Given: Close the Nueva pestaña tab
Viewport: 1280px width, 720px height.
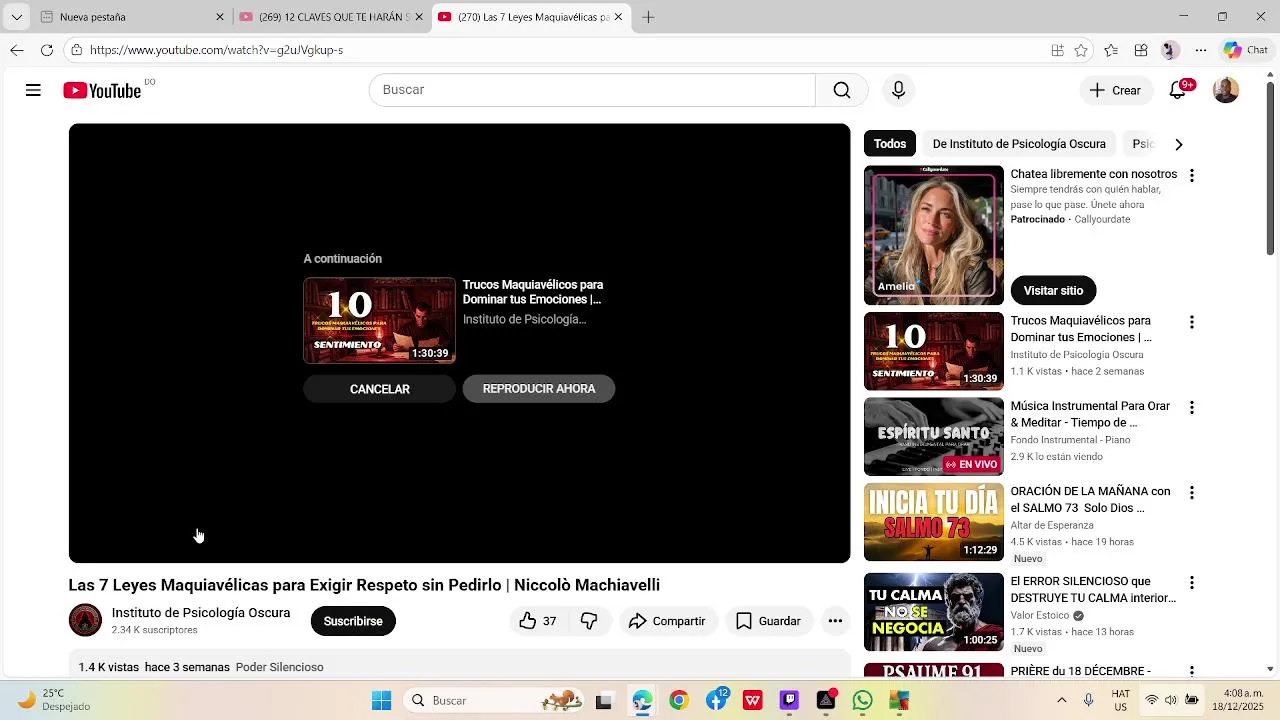Looking at the screenshot, I should coord(220,17).
